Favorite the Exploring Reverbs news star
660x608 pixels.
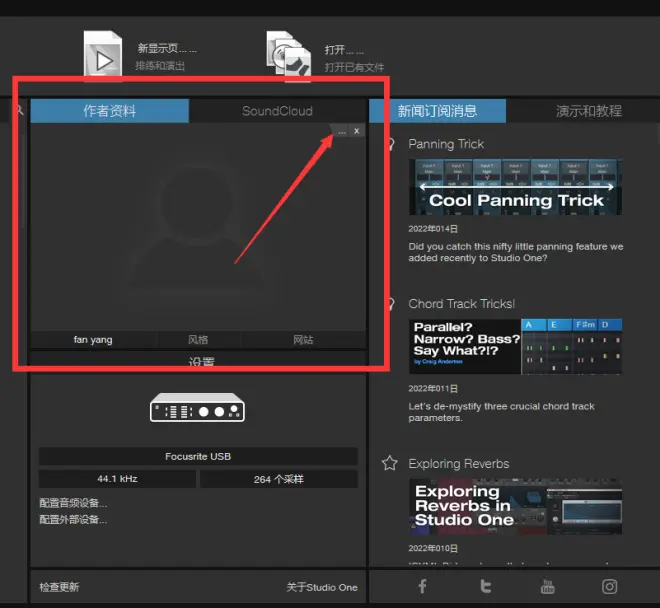click(390, 463)
